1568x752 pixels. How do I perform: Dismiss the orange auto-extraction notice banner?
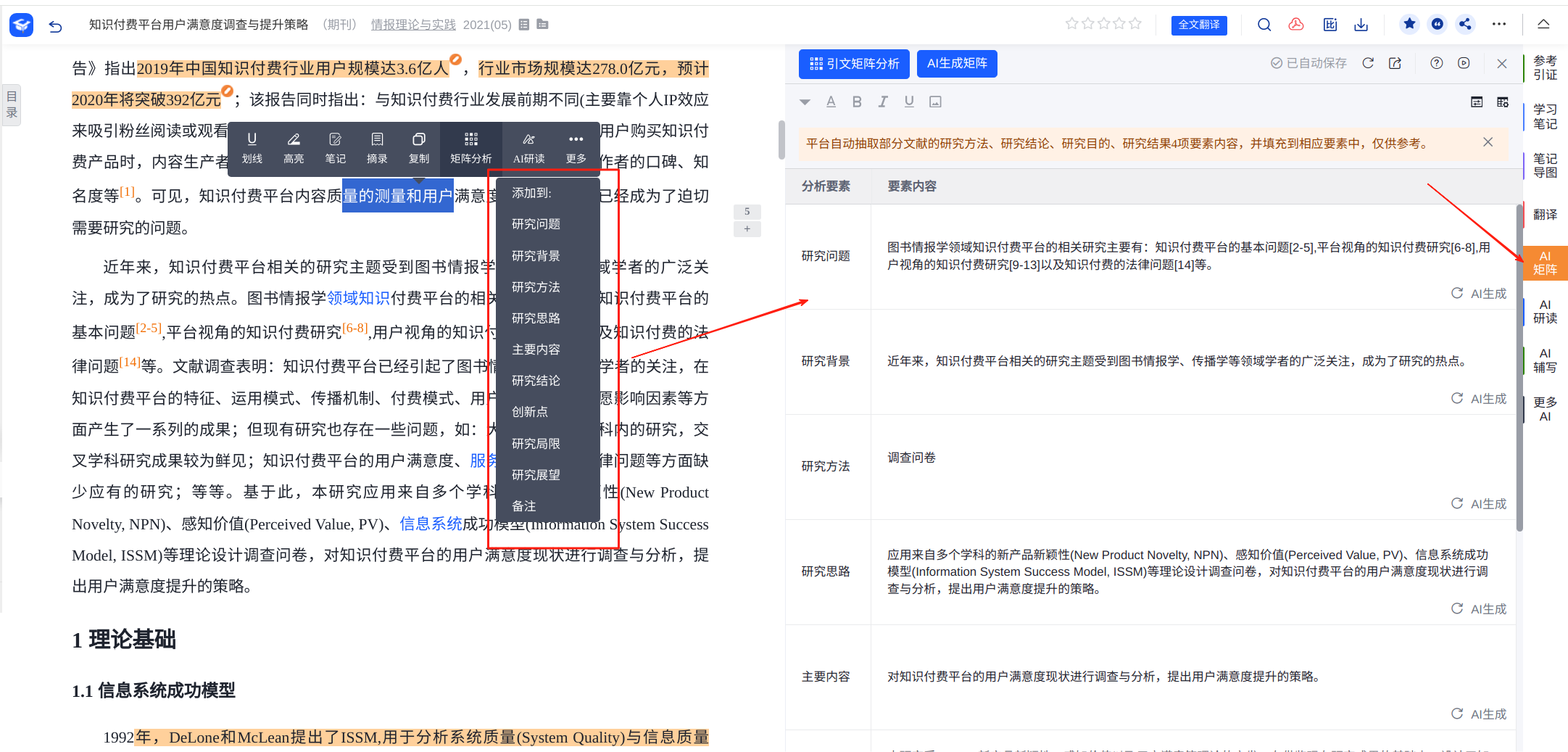click(x=1488, y=142)
